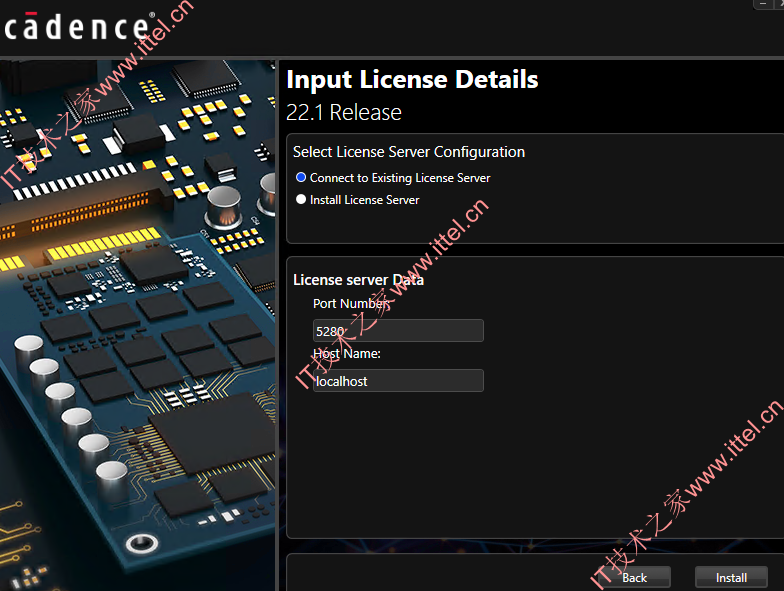Click "Select License Server Configuration" label

[x=408, y=152]
